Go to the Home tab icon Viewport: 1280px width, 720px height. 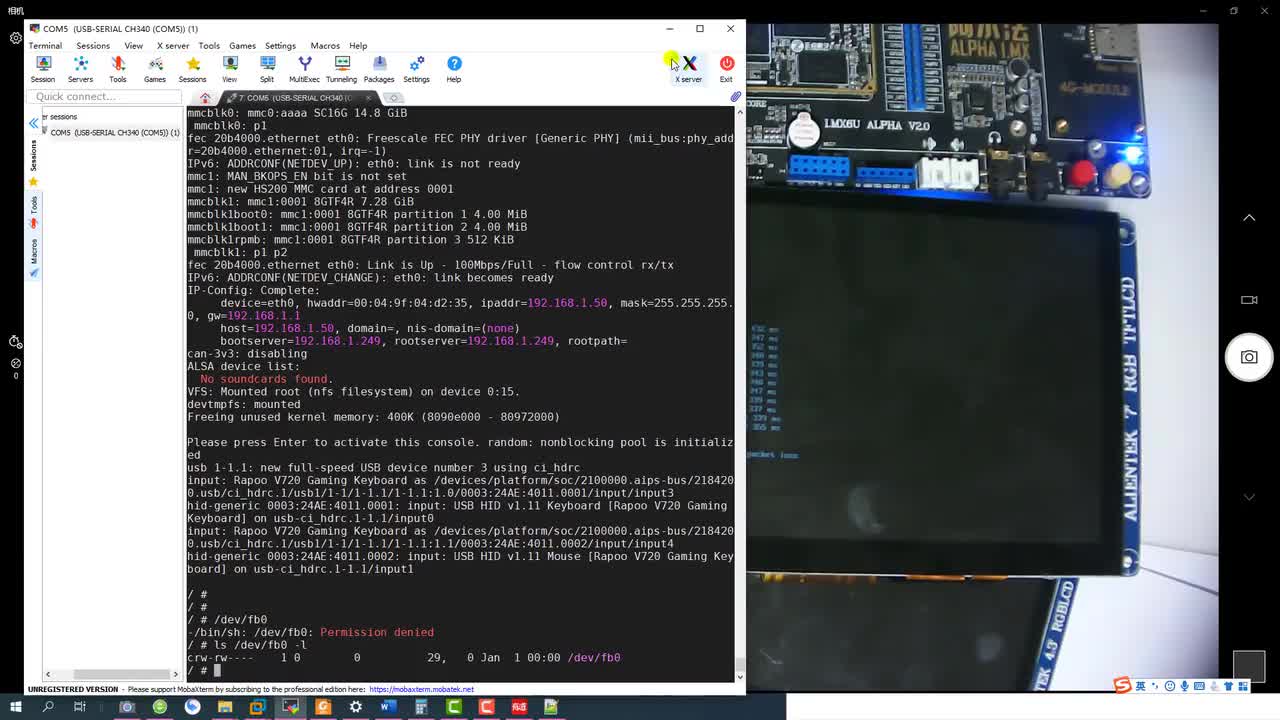205,98
